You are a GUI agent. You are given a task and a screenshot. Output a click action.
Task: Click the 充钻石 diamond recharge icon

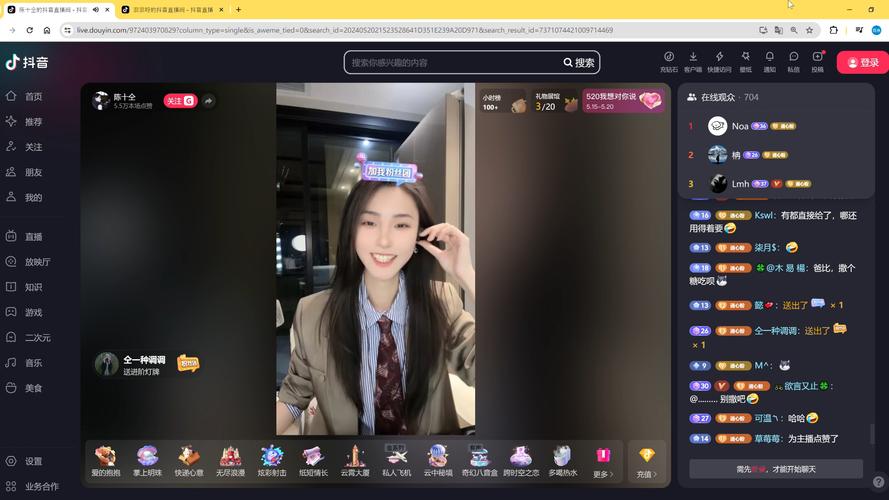coord(668,58)
